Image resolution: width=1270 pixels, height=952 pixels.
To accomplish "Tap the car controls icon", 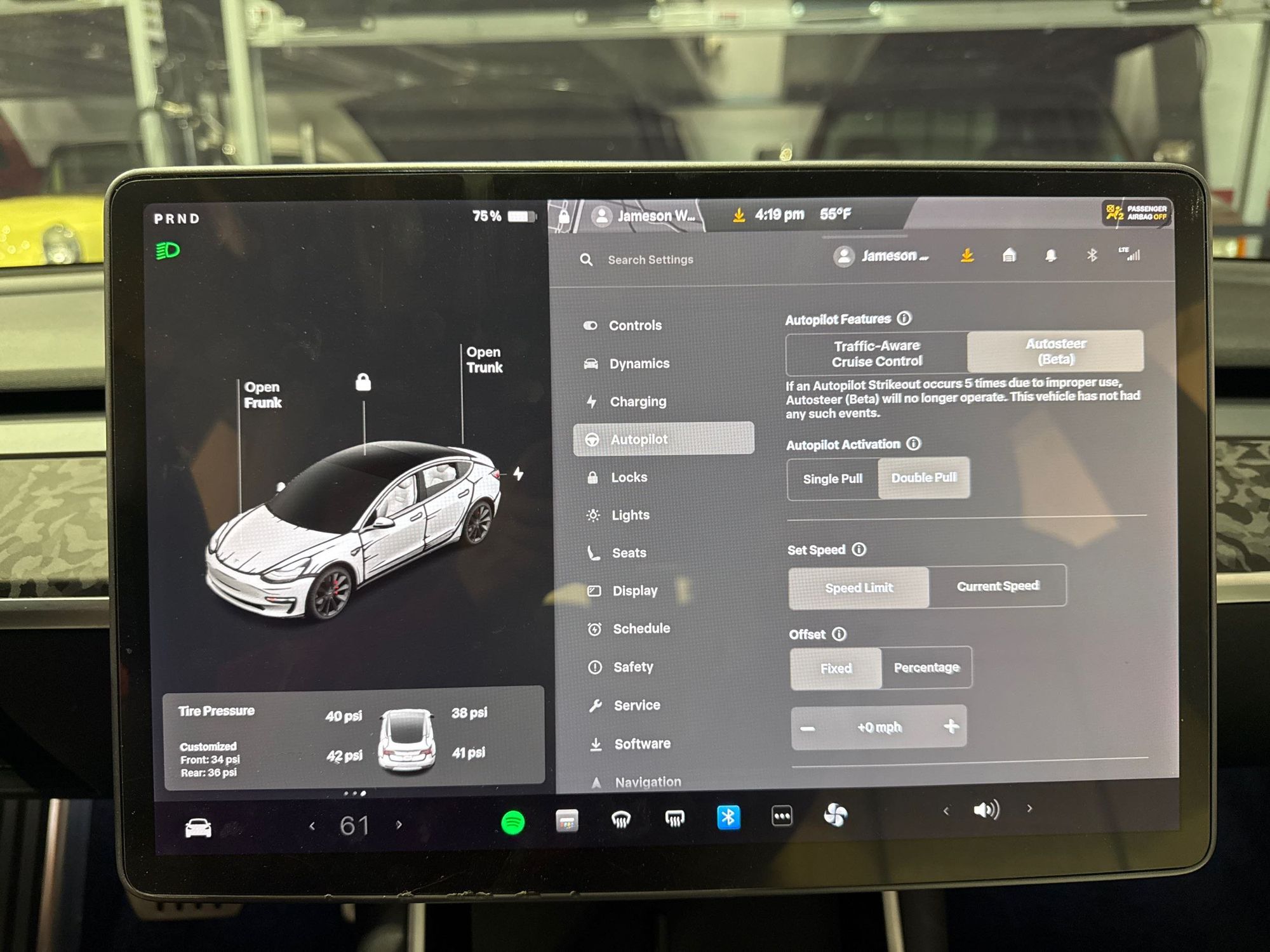I will click(x=198, y=828).
